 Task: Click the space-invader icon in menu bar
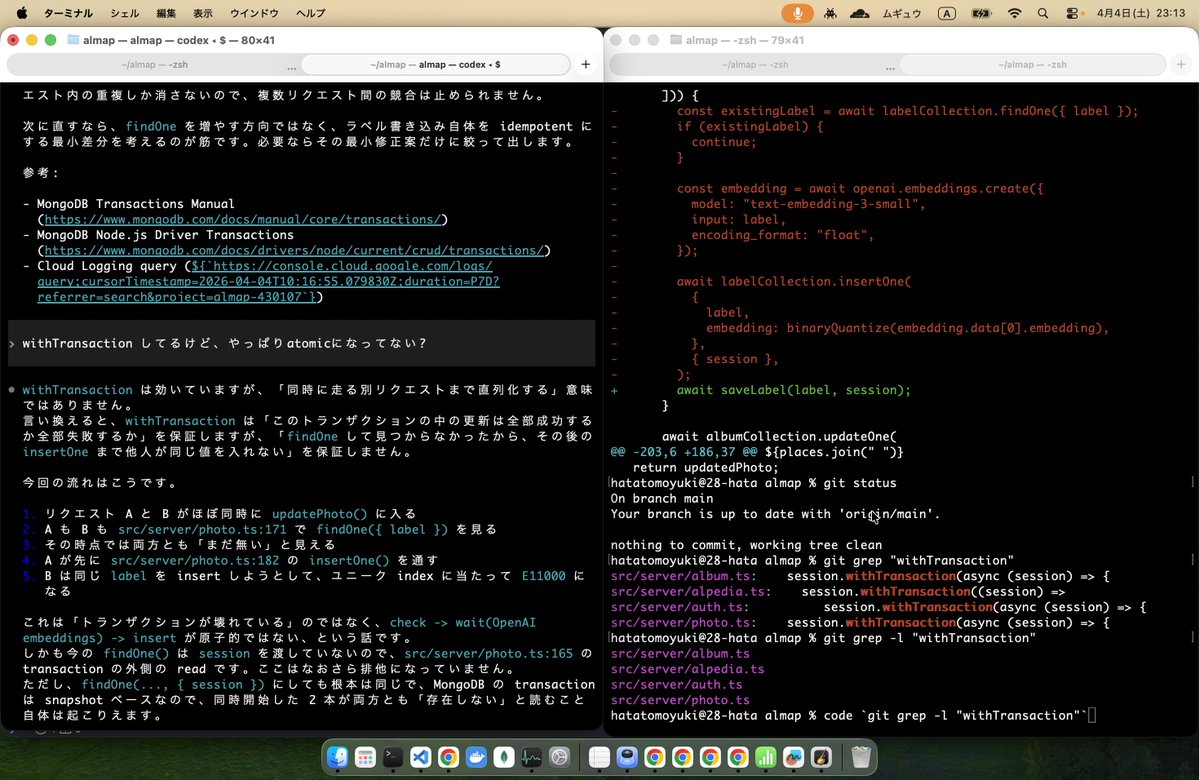830,13
